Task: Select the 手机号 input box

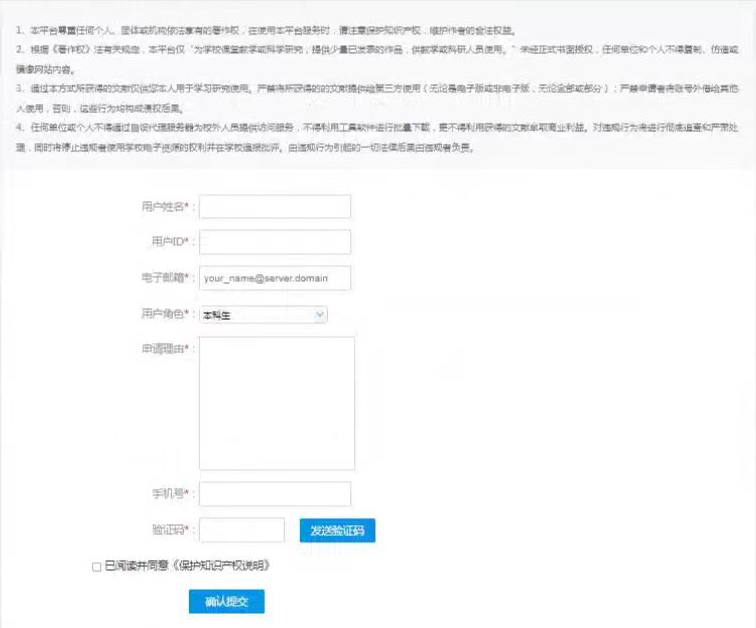Action: click(x=276, y=494)
